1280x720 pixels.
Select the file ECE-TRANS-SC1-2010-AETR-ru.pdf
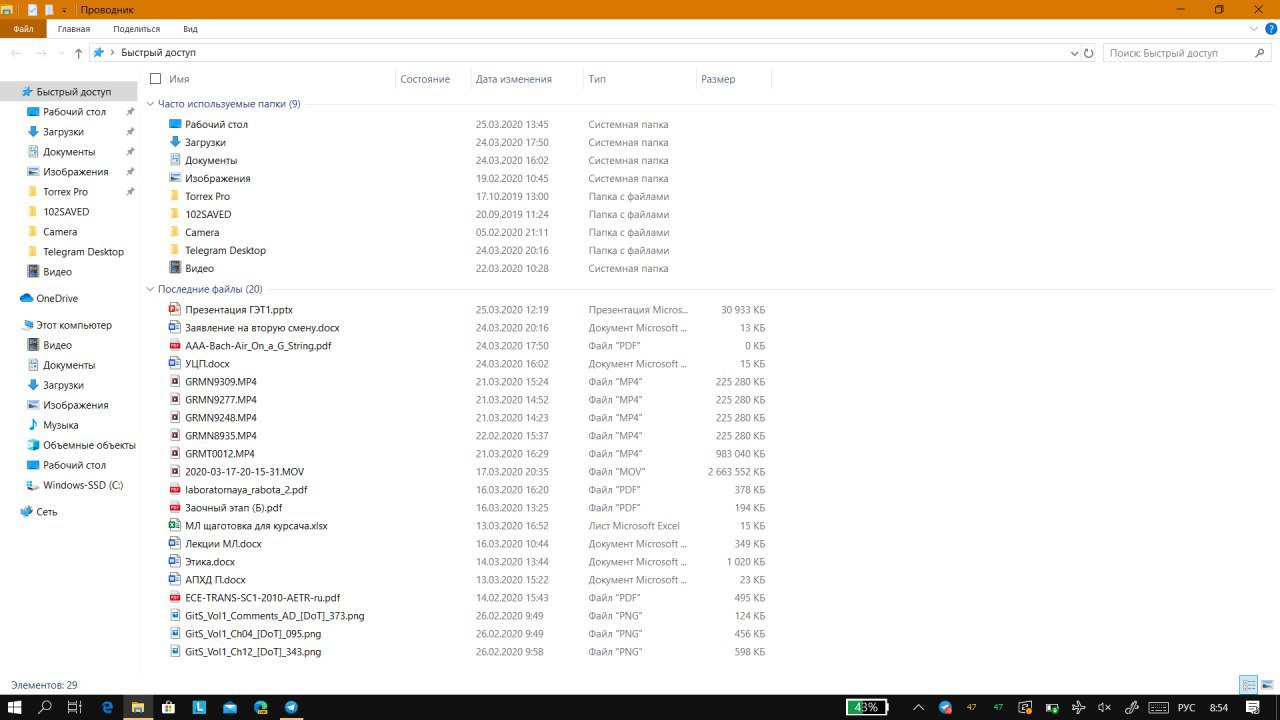pos(262,598)
